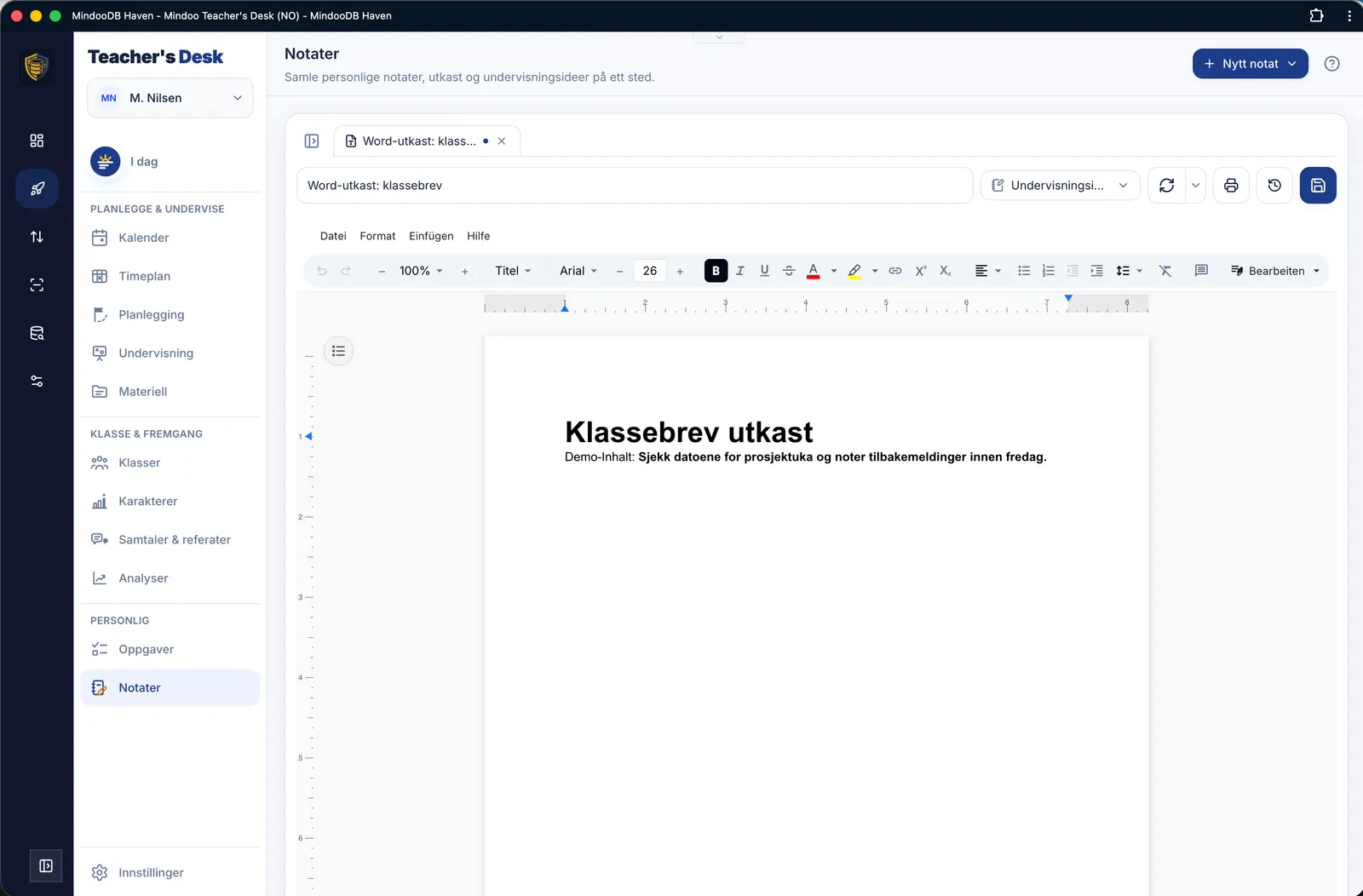Show document outline list icon
This screenshot has height=896, width=1363.
click(338, 351)
